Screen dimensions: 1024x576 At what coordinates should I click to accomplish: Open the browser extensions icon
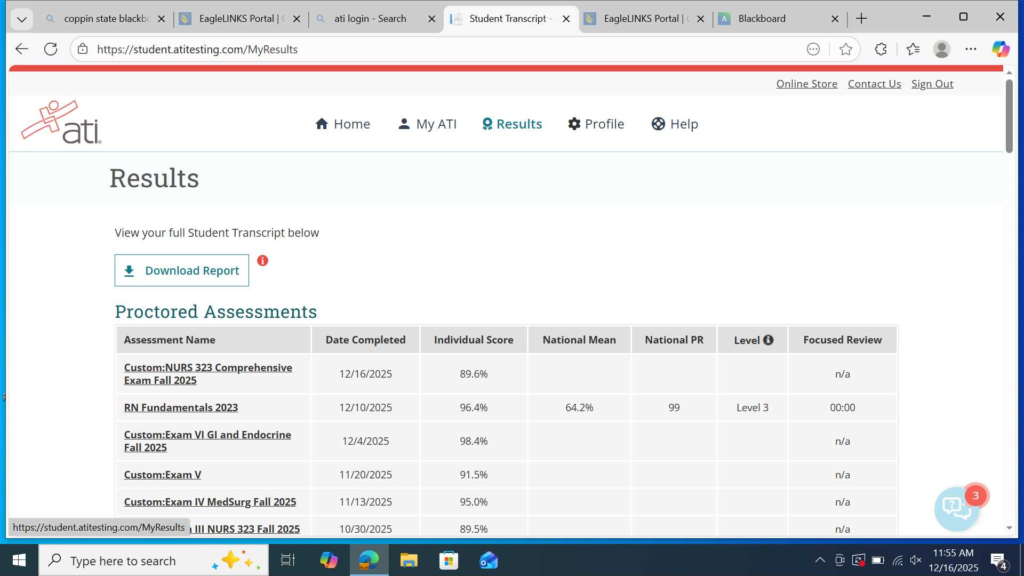[881, 49]
